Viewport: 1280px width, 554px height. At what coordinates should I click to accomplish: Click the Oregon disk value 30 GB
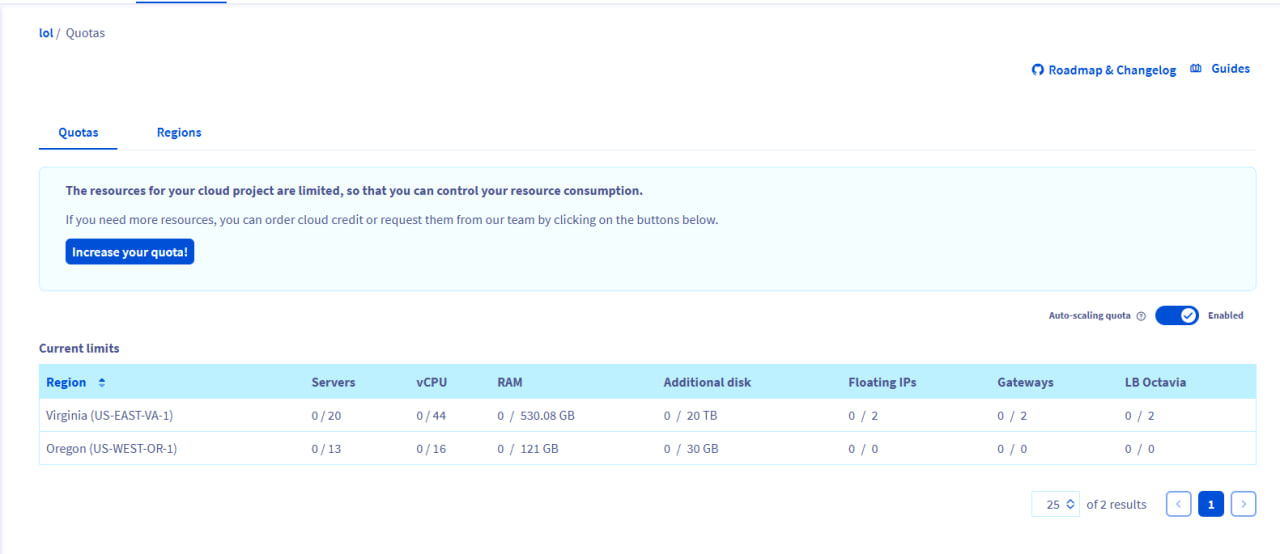point(702,449)
